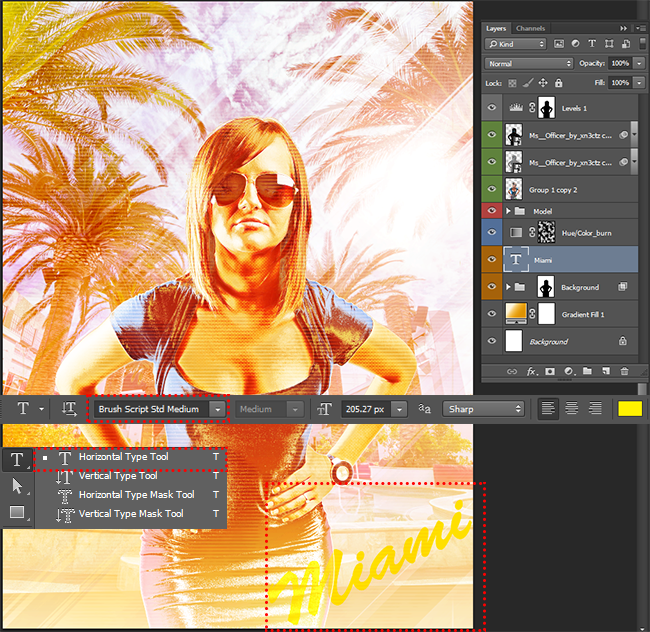The height and width of the screenshot is (632, 650).
Task: Expand the Model layer group
Action: [x=509, y=211]
